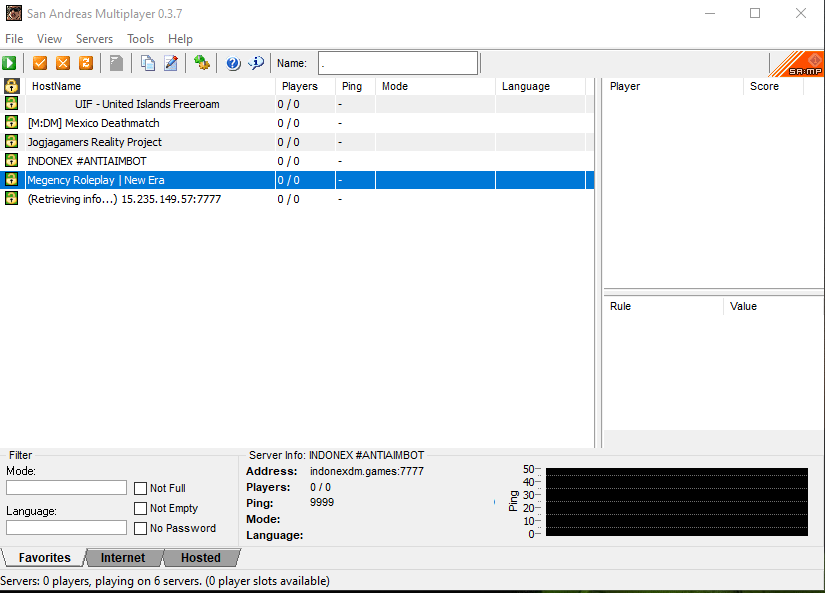Enable the Not Full filter

pos(140,488)
